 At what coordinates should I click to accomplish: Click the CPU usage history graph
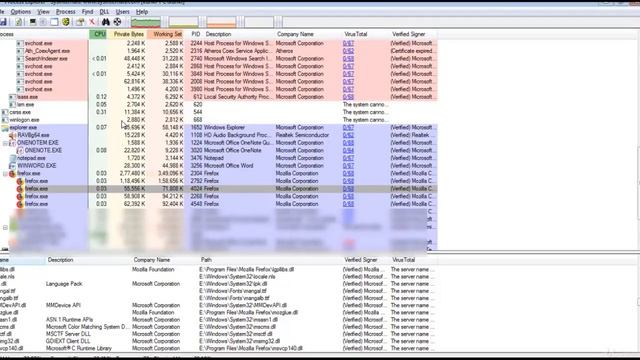coord(145,22)
